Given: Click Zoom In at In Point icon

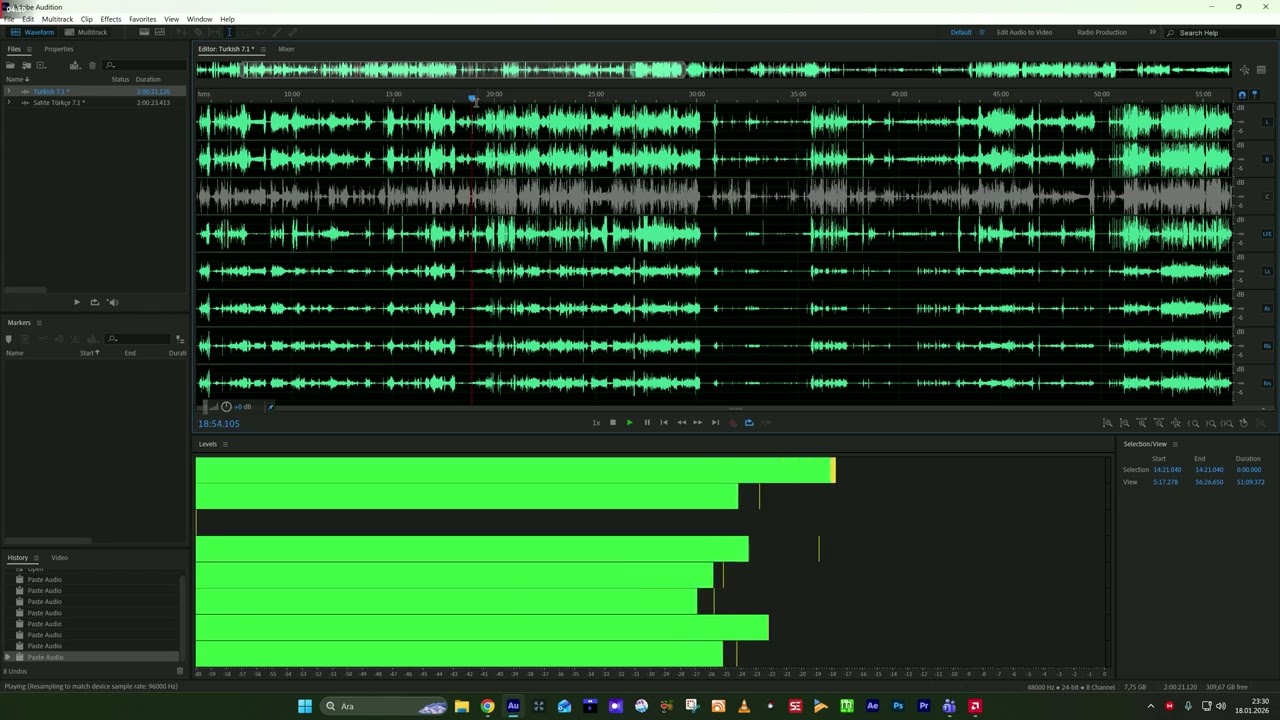Looking at the screenshot, I should click(1193, 423).
